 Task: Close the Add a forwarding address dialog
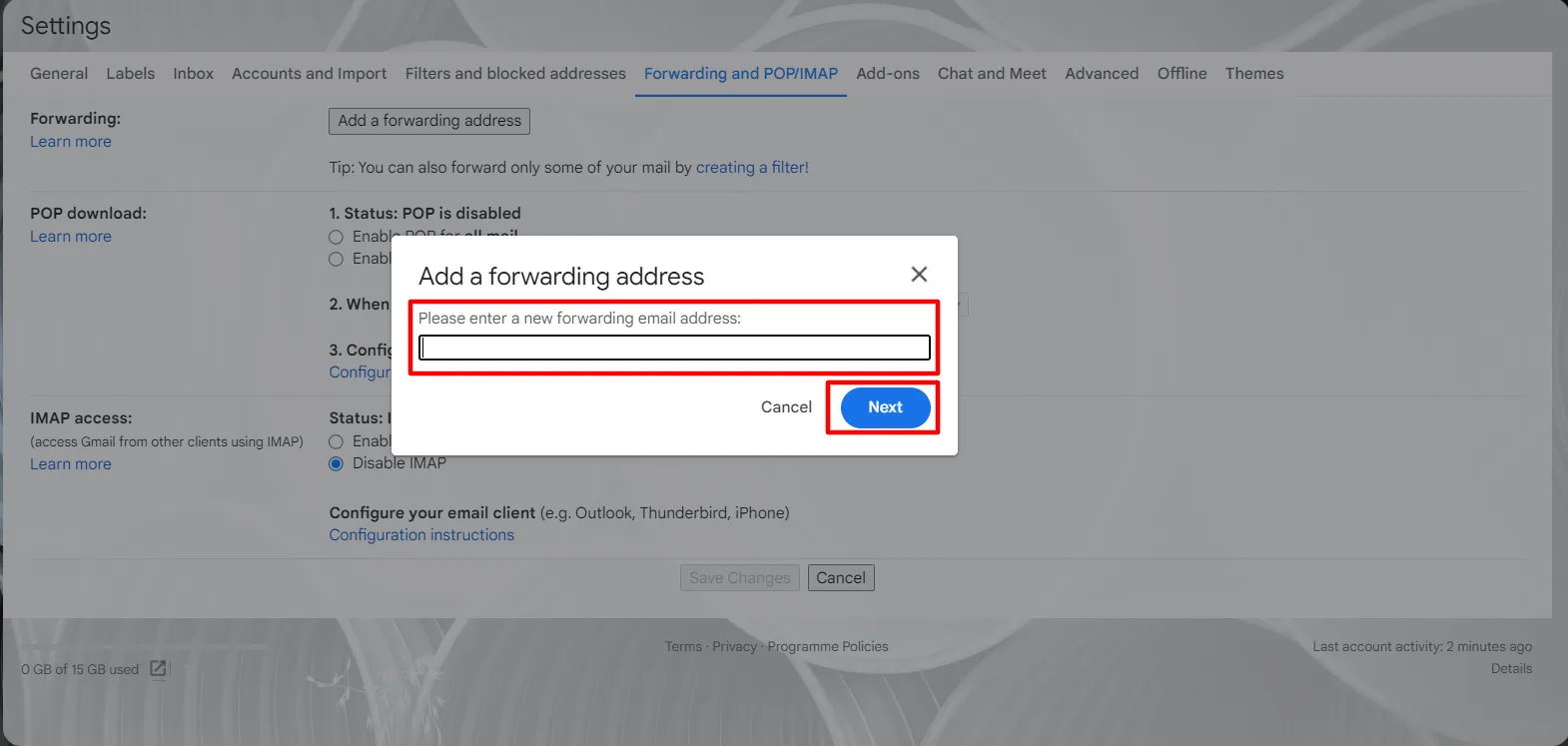coord(919,274)
